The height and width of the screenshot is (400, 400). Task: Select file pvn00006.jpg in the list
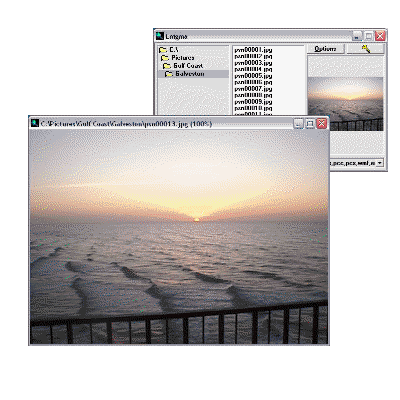pos(253,82)
